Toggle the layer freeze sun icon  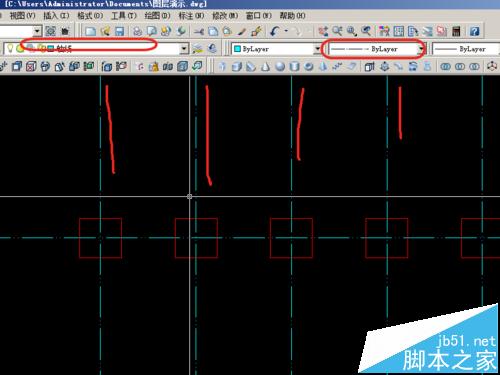(20, 49)
